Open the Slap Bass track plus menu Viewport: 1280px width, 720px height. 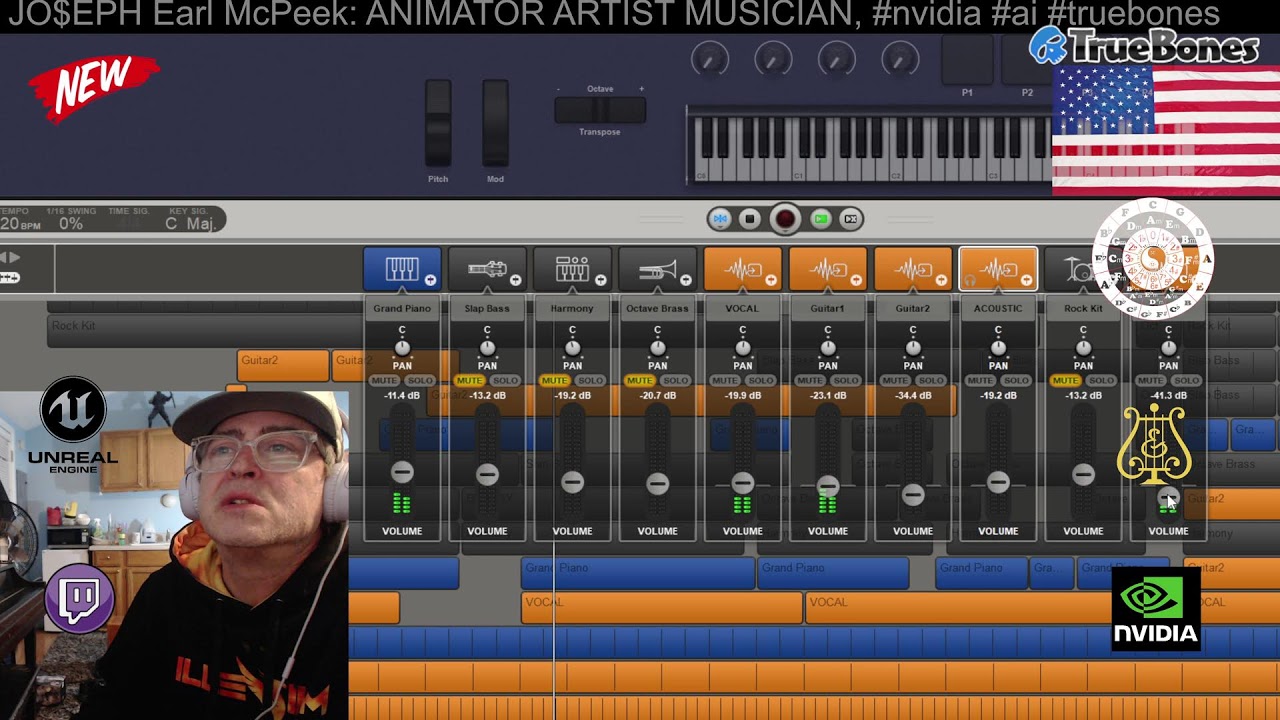(x=515, y=280)
